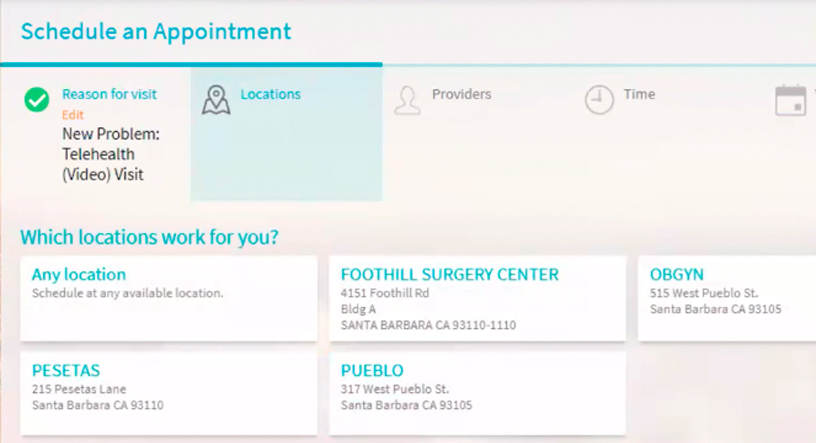The width and height of the screenshot is (816, 443).
Task: Select the Locations map pin icon
Action: tap(216, 100)
